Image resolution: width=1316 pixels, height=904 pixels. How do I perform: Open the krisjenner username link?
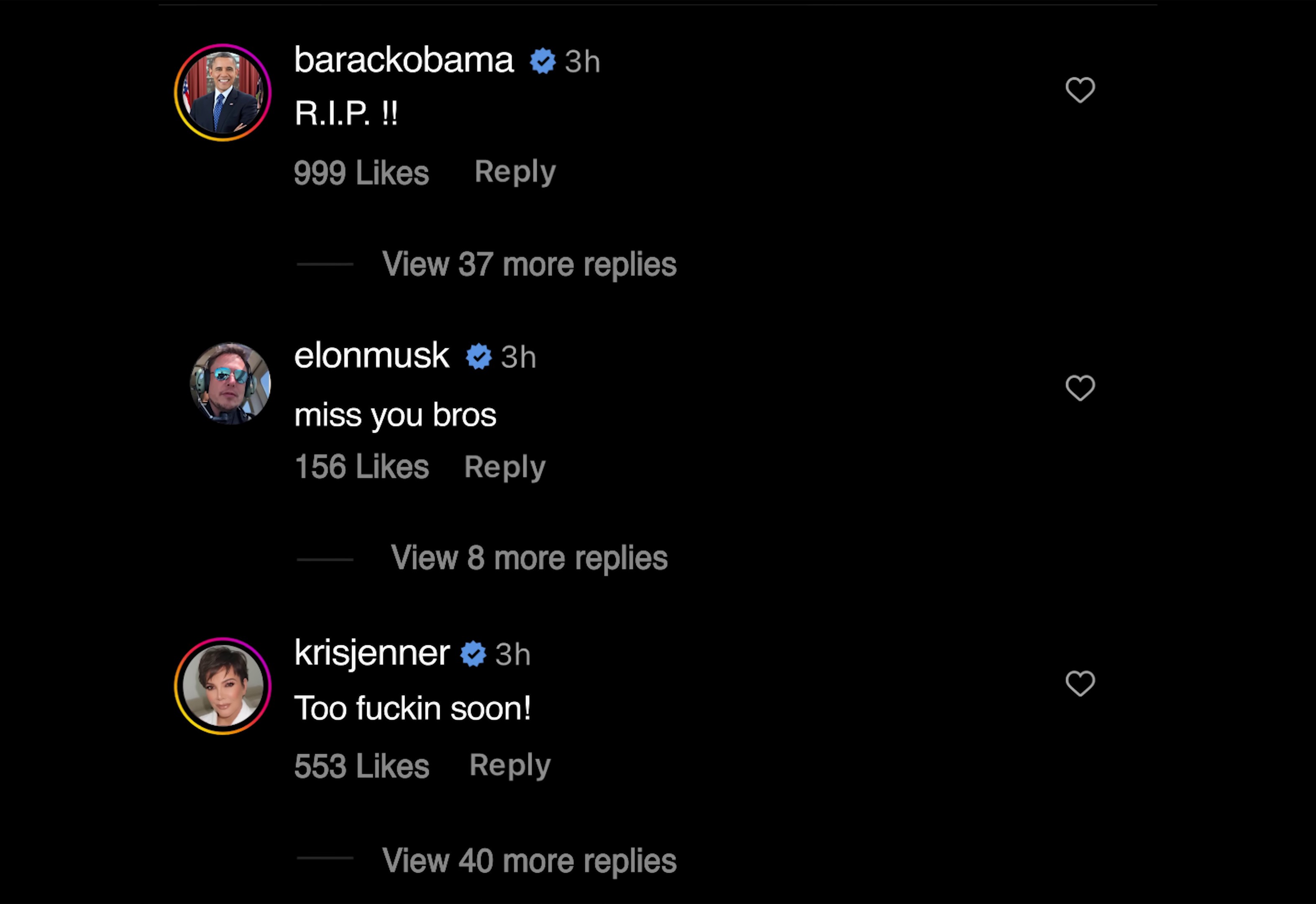(x=371, y=653)
